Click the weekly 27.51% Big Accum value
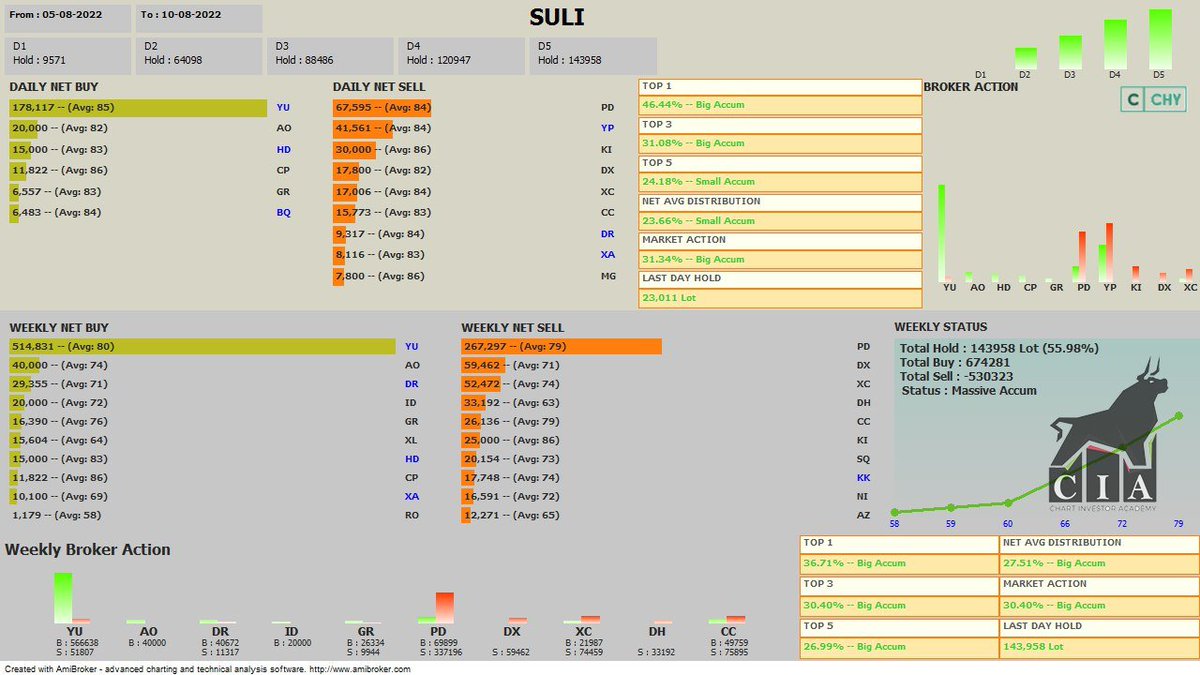 (1098, 564)
